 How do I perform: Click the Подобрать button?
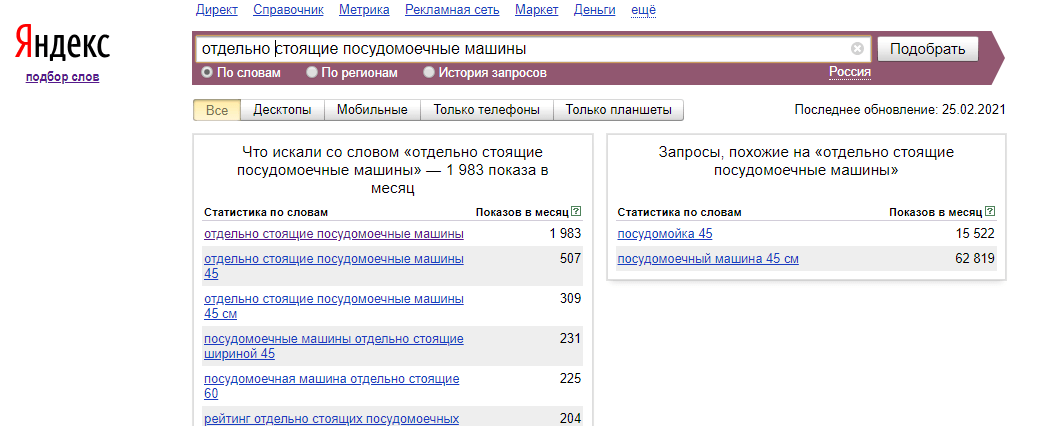(927, 49)
